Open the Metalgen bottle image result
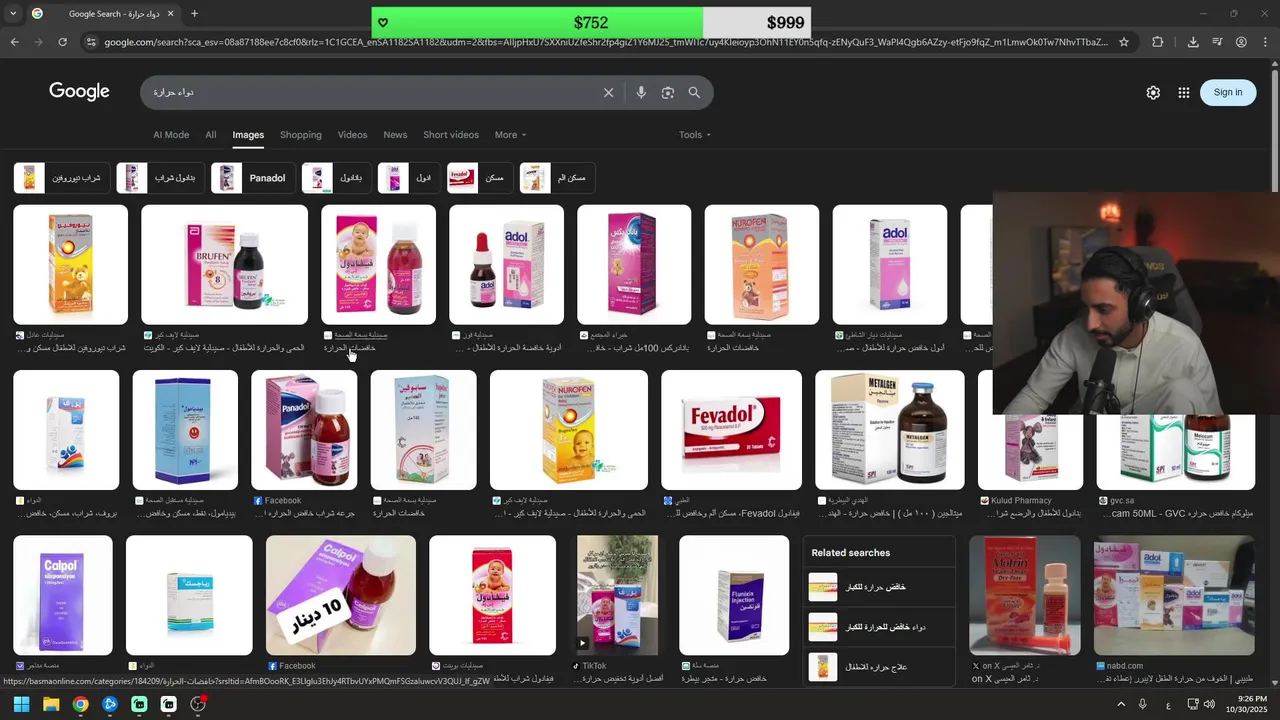This screenshot has height=720, width=1280. [x=890, y=430]
